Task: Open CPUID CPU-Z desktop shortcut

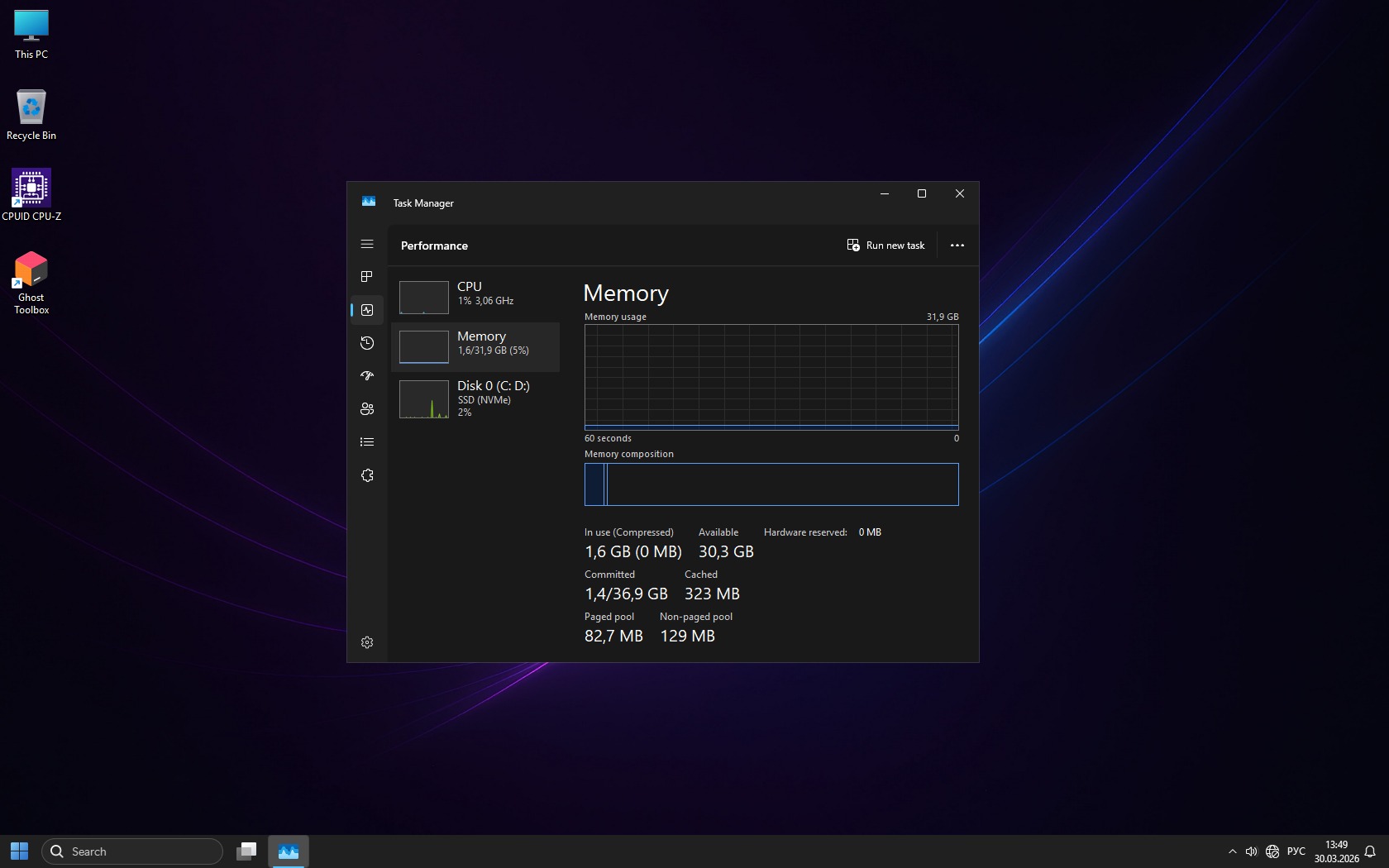Action: coord(31,195)
